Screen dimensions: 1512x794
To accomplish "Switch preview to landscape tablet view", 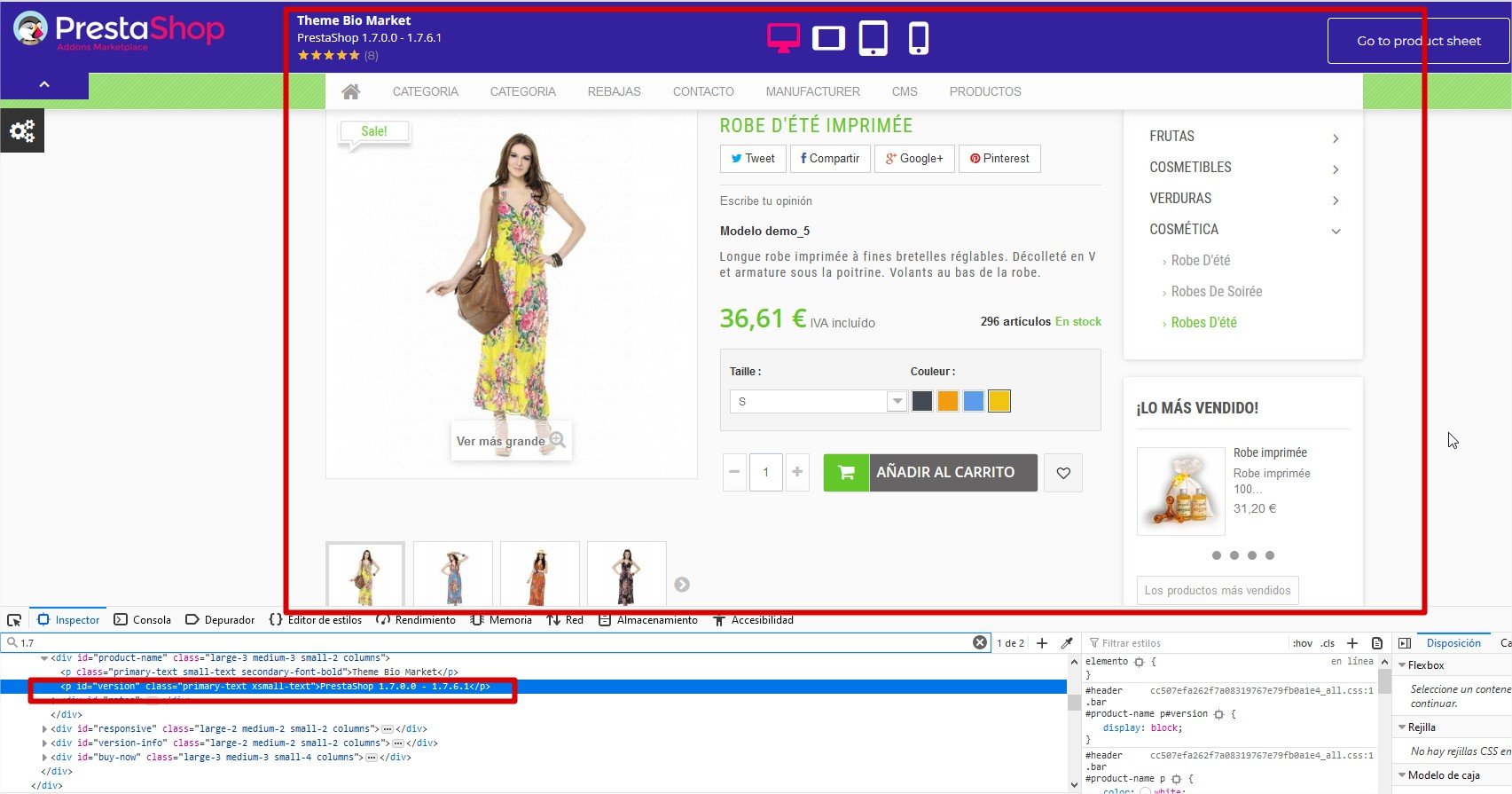I will pos(828,38).
